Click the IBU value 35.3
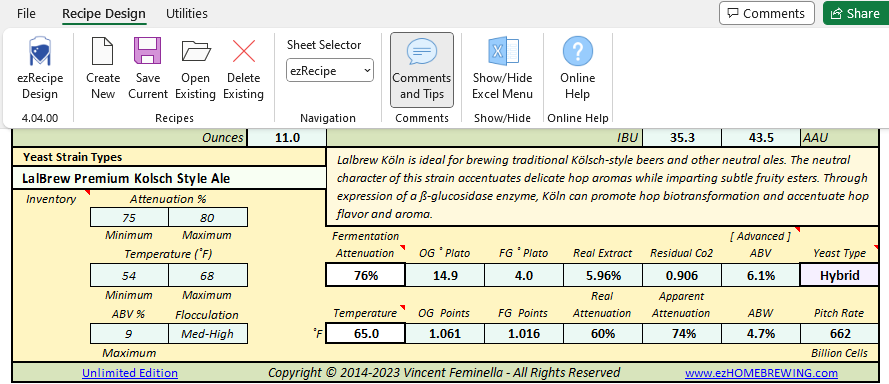 682,137
